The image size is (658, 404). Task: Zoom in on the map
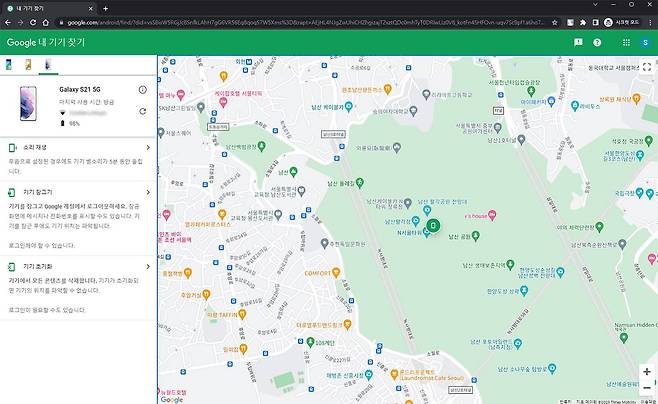pyautogui.click(x=647, y=371)
